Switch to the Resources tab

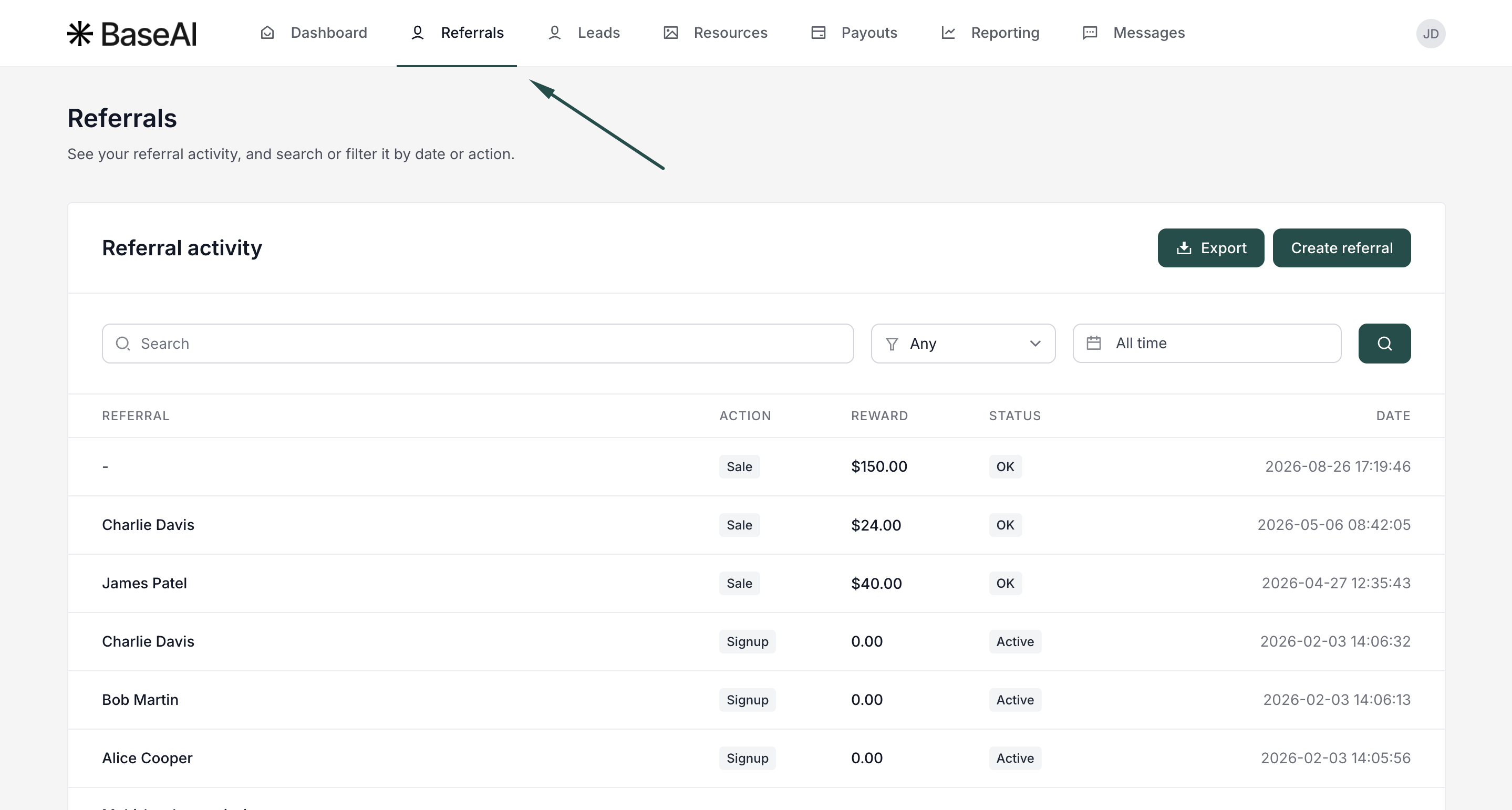pos(715,33)
